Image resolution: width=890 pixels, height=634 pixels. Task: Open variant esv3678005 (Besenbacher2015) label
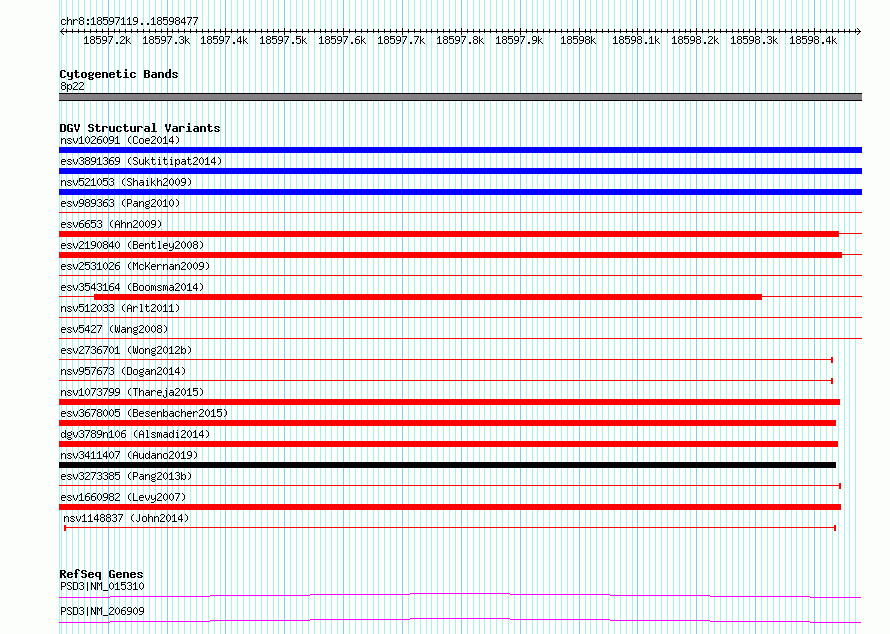(x=144, y=413)
